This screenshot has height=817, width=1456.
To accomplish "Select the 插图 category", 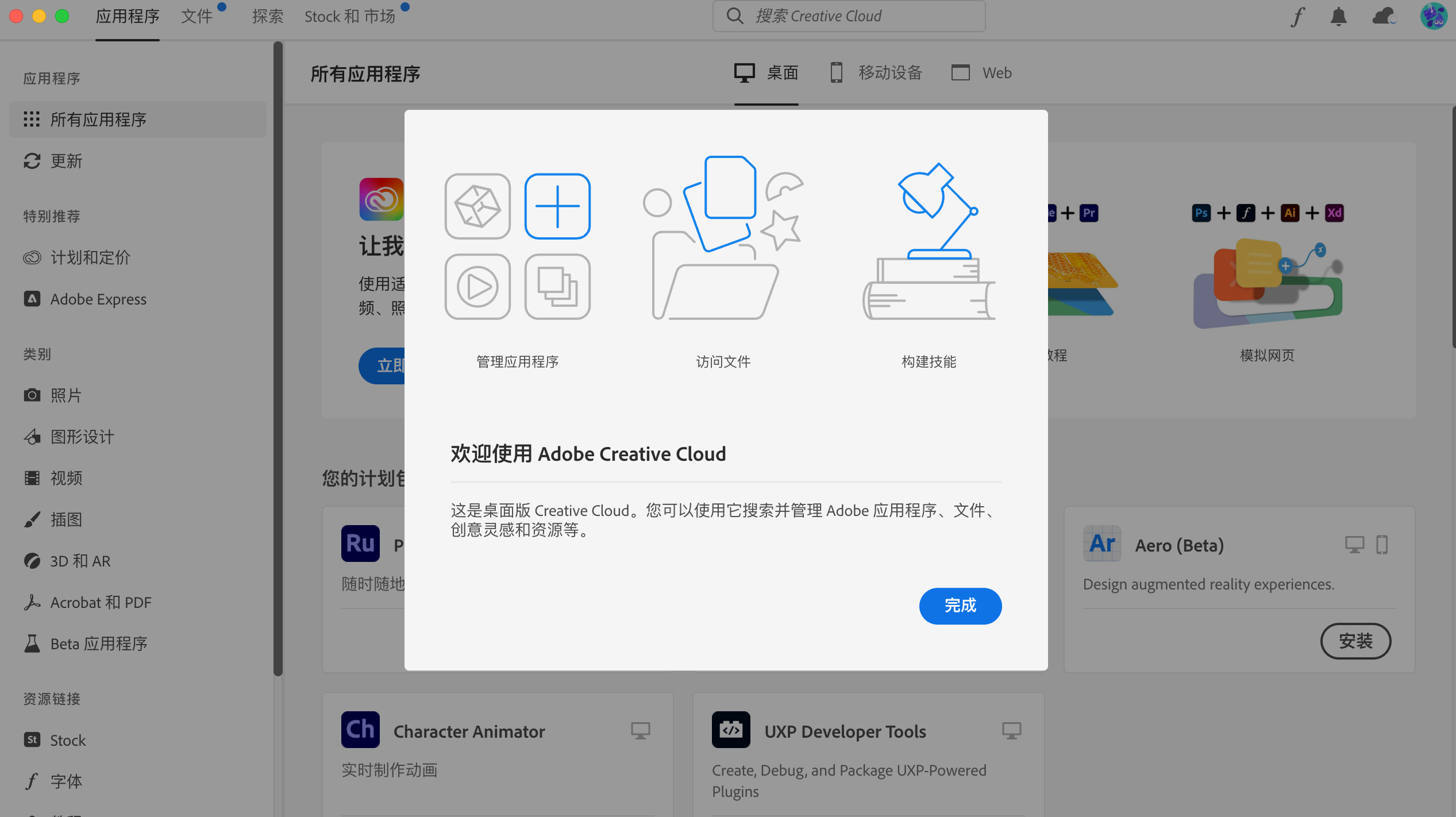I will pos(138,519).
